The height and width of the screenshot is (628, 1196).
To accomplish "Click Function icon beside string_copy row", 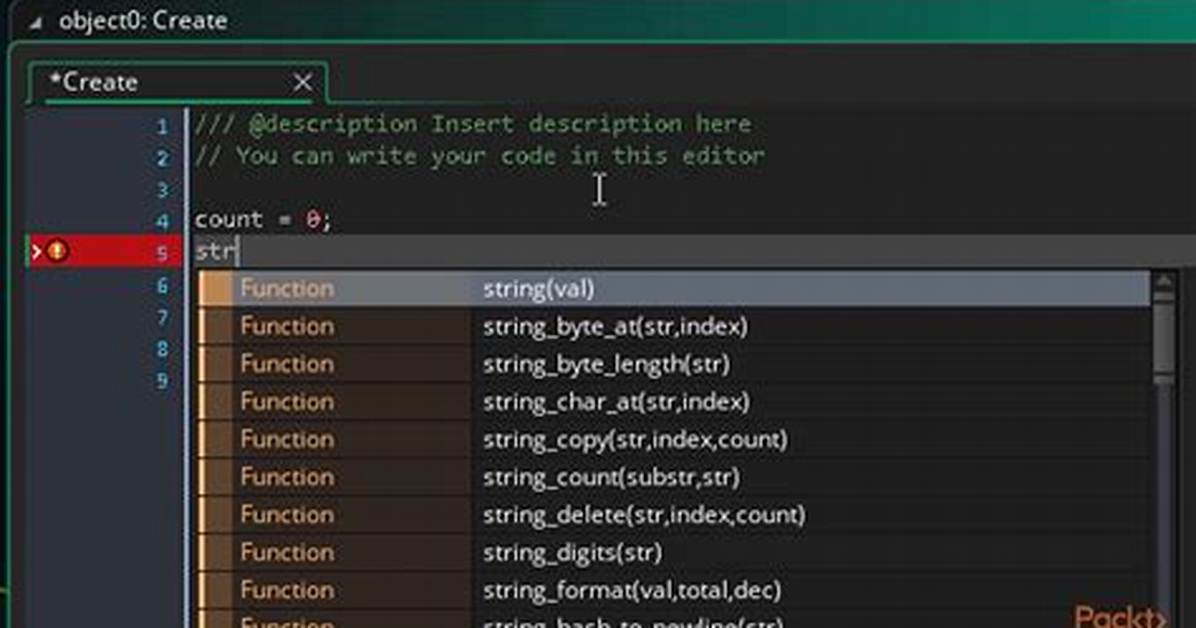I will tap(216, 440).
